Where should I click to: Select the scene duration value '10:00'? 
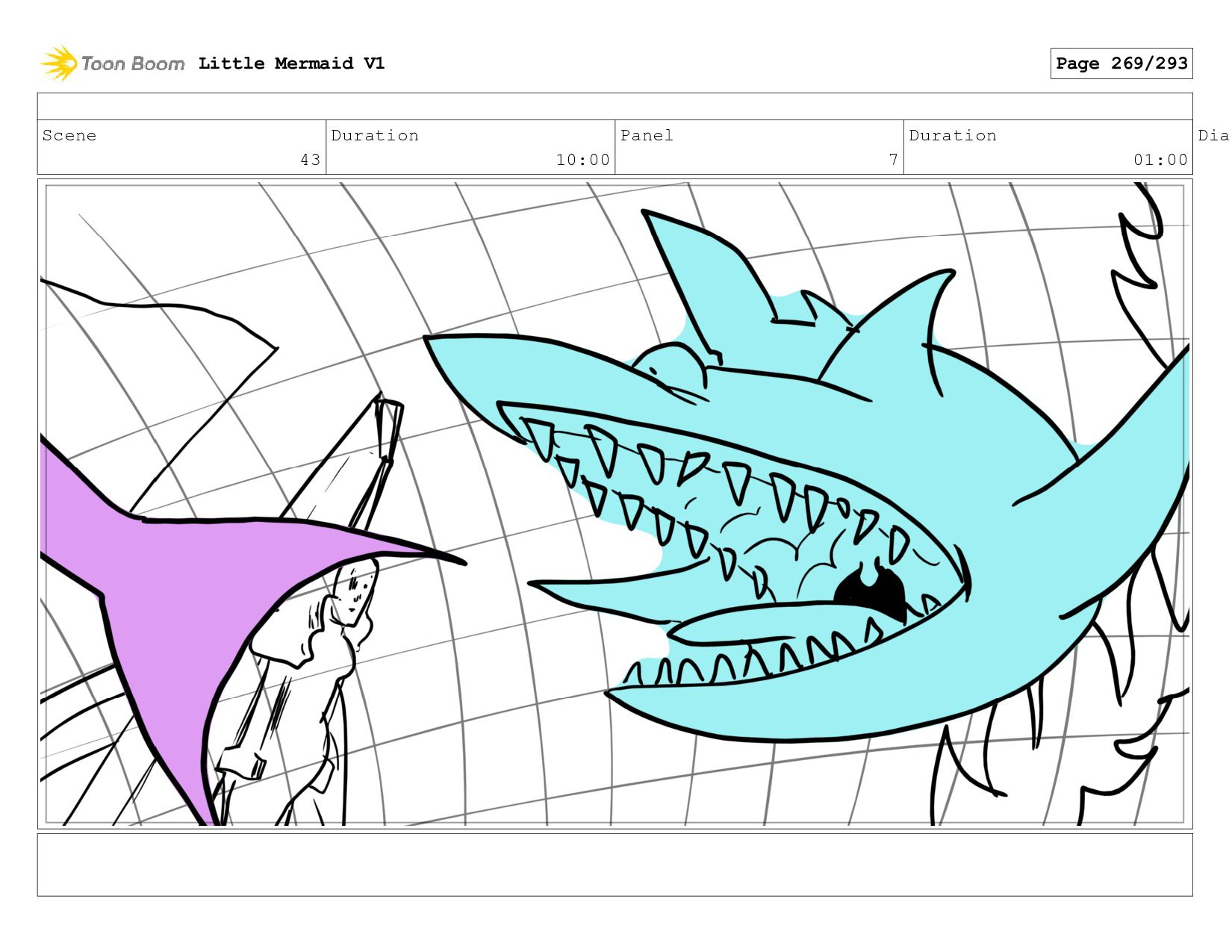583,160
